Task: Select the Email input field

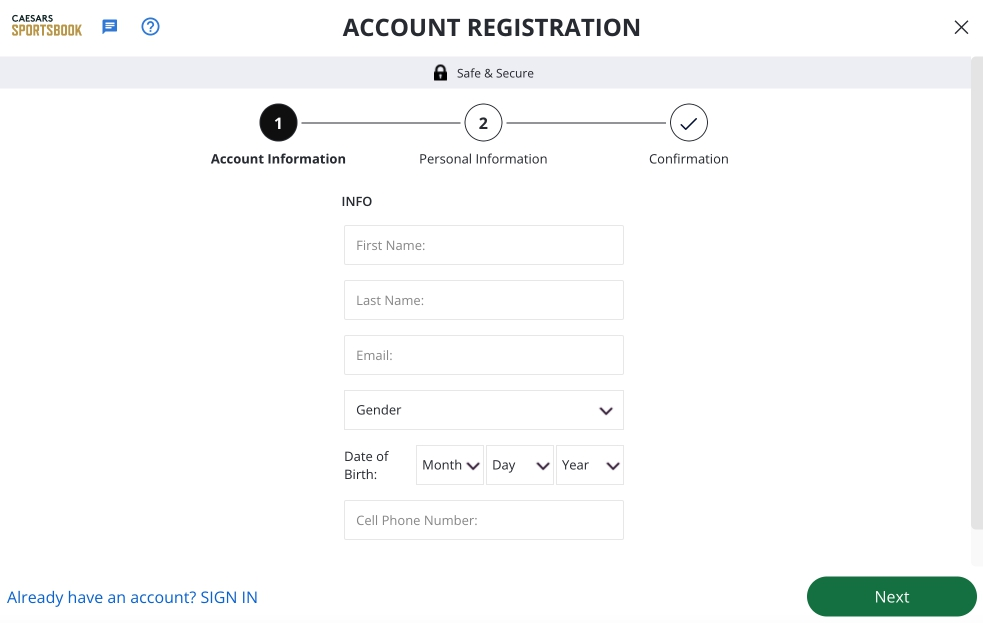Action: [484, 355]
